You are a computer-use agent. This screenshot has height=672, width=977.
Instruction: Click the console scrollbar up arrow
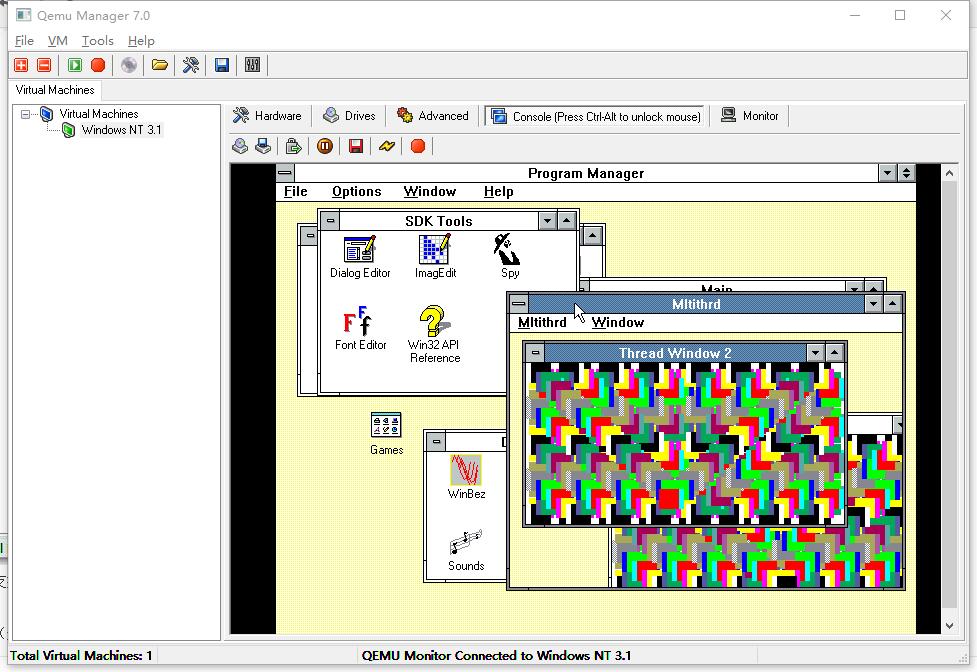pyautogui.click(x=949, y=173)
